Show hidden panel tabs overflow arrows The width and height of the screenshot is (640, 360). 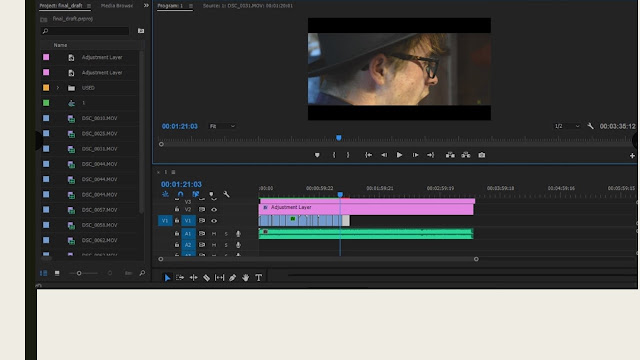146,6
